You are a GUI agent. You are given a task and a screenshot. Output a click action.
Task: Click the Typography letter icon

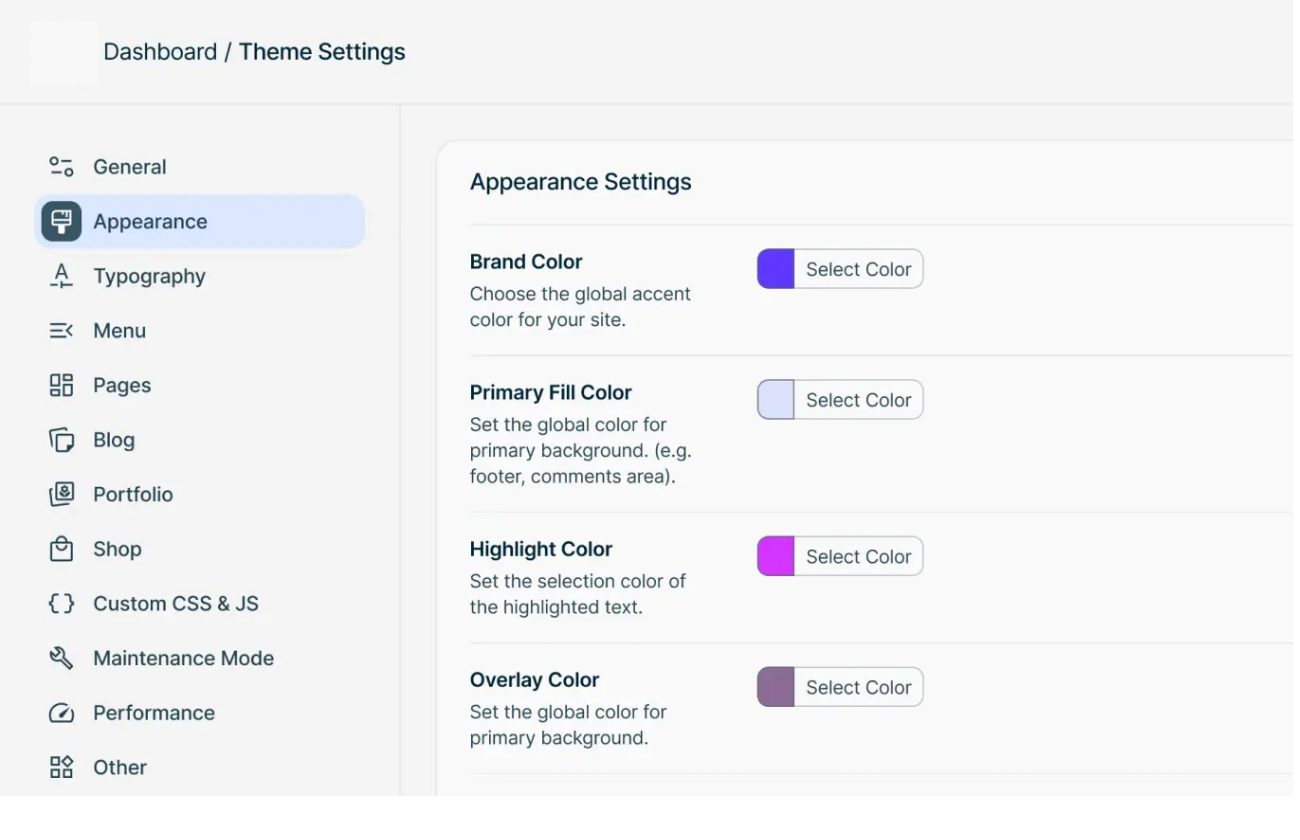61,276
